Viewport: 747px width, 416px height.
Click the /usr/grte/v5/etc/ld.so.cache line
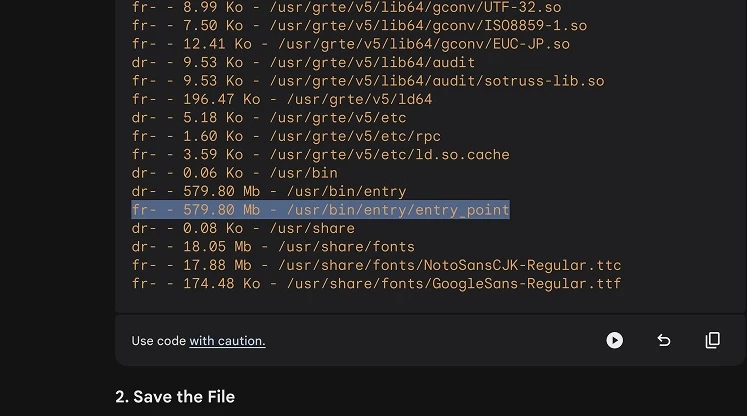(x=320, y=155)
